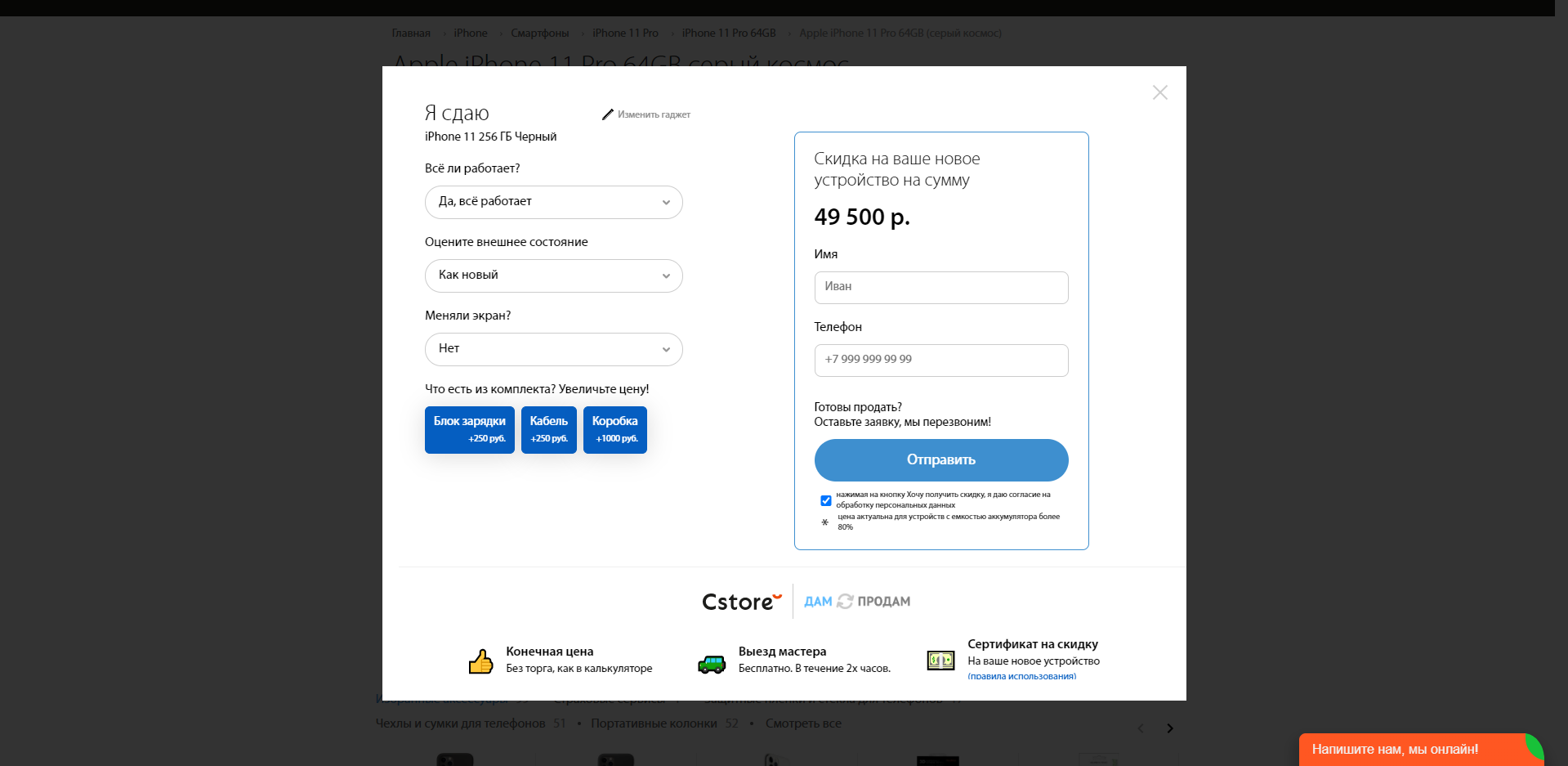The height and width of the screenshot is (766, 1568).
Task: Open the iPhone 11 Pro breadcrumb
Action: [625, 34]
